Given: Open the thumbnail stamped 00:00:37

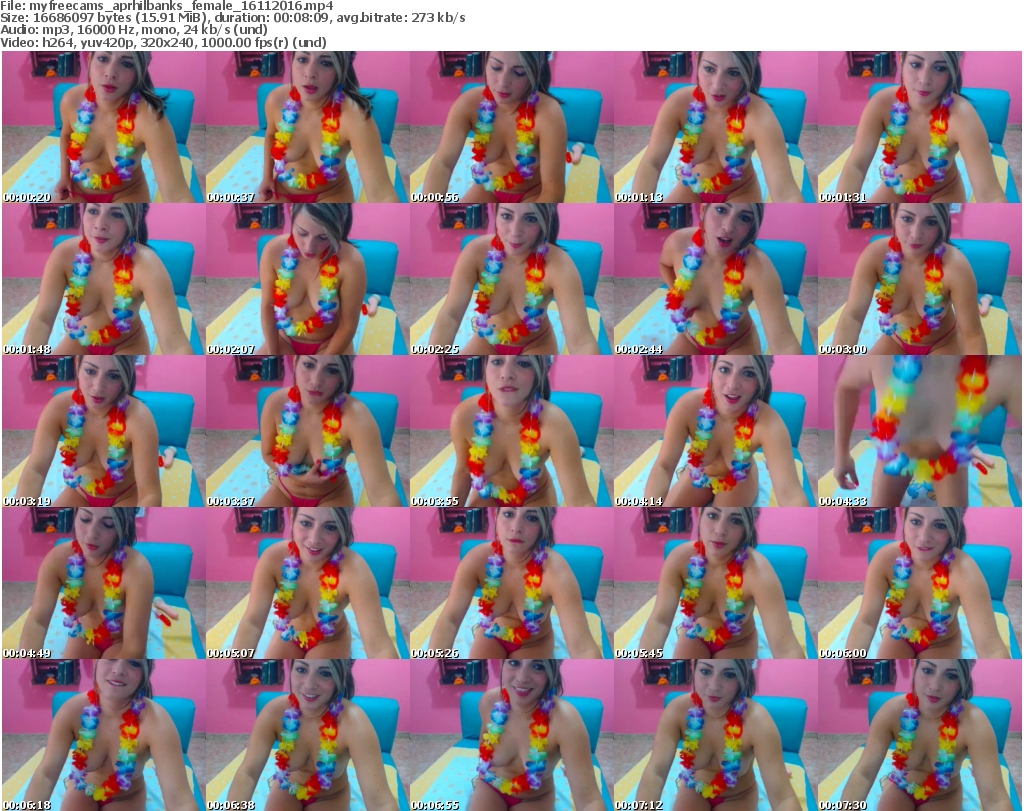Looking at the screenshot, I should 308,127.
